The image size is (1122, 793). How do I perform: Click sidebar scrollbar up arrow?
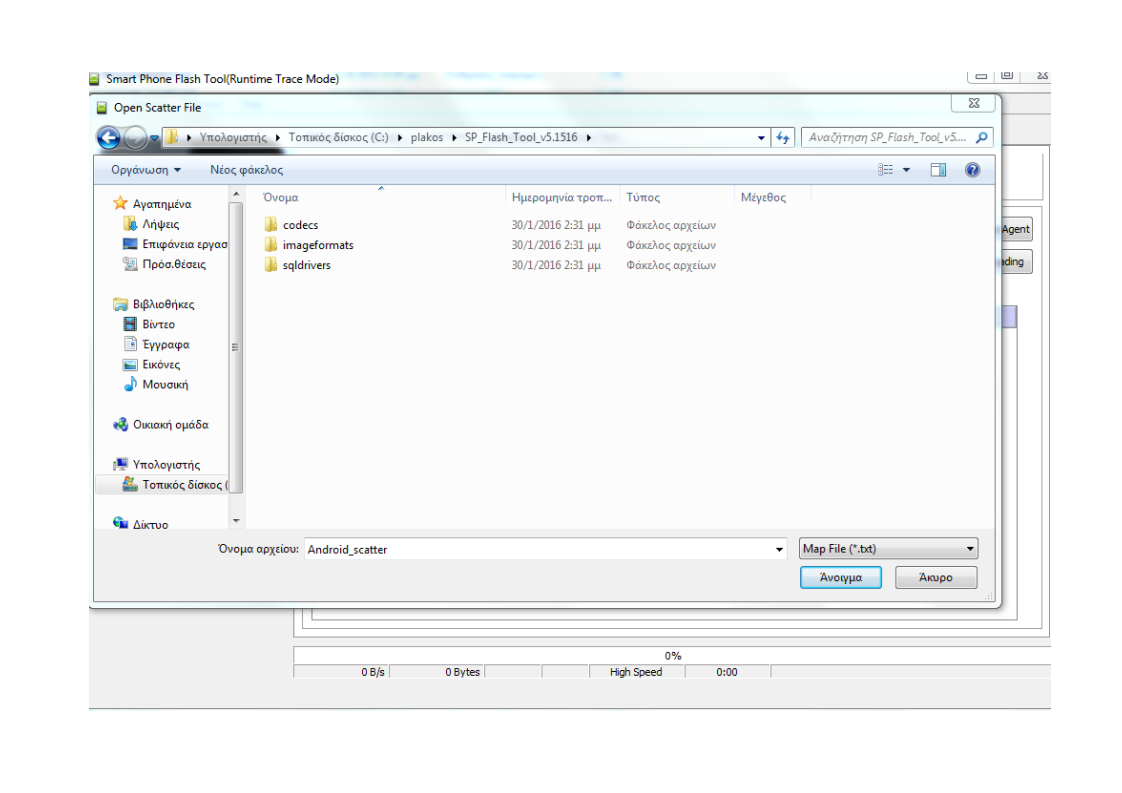coord(236,194)
